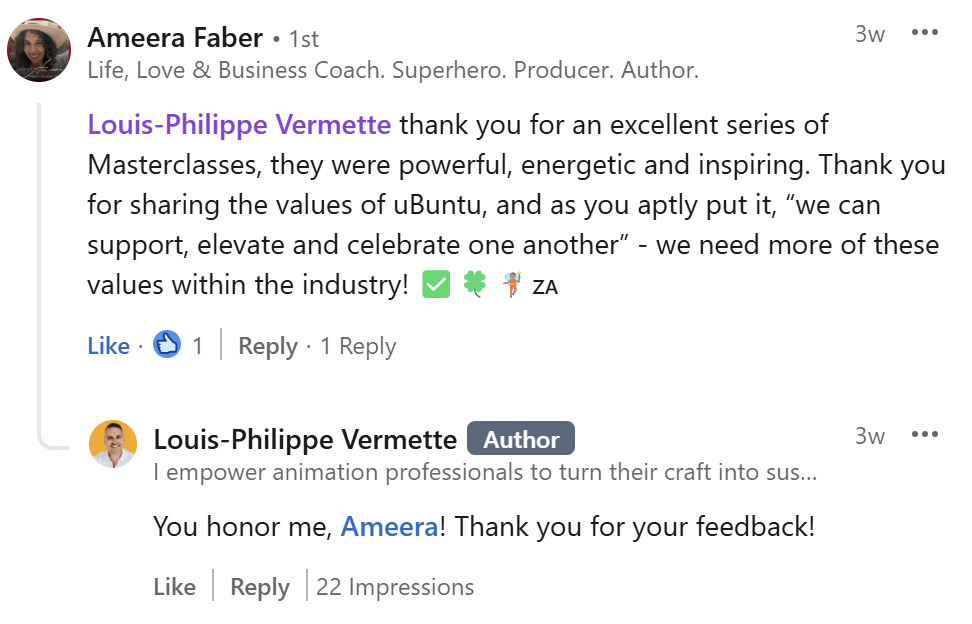The image size is (972, 624).
Task: Expand the "1 Reply" thread
Action: (358, 346)
